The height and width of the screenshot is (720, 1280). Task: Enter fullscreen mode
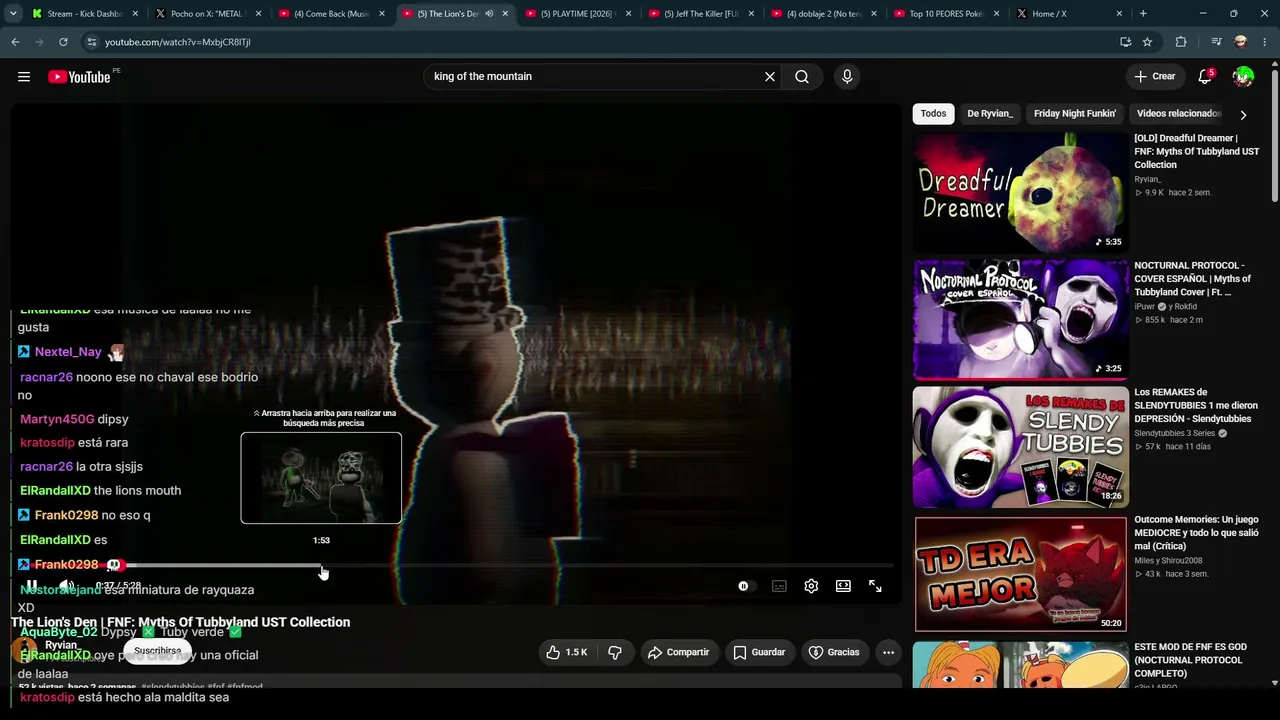[875, 586]
